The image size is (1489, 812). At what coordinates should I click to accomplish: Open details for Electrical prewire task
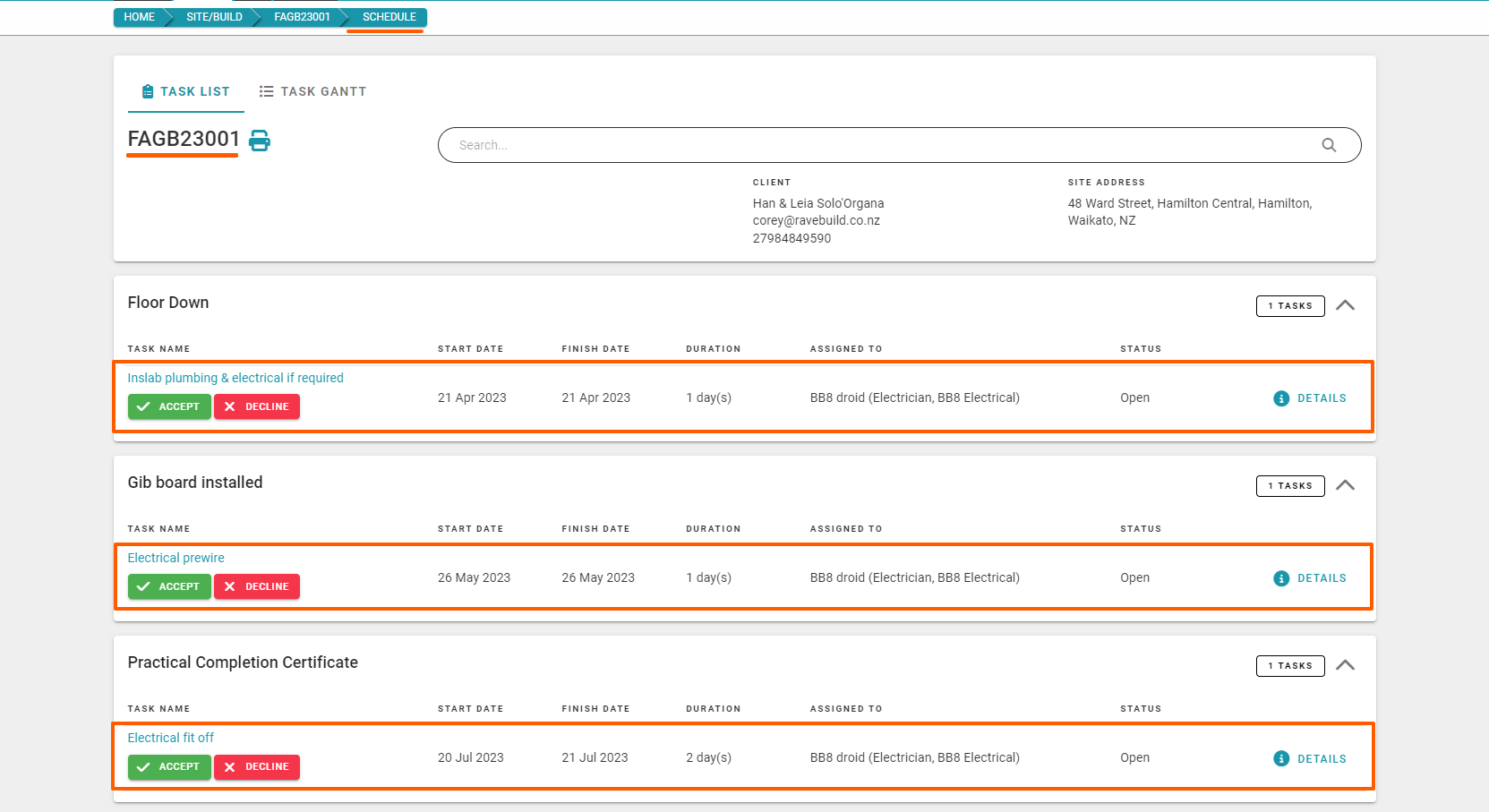tap(1310, 578)
